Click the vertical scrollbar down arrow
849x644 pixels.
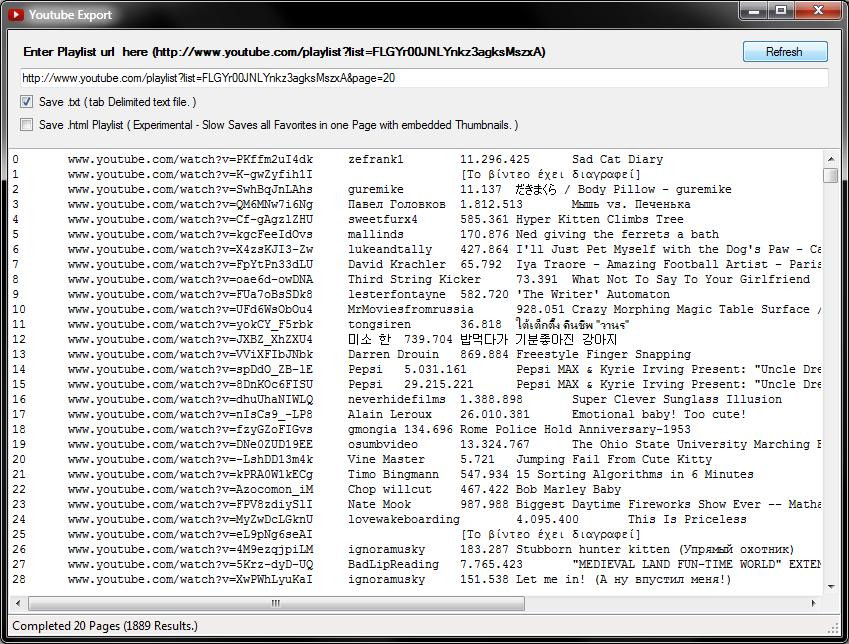tap(830, 587)
